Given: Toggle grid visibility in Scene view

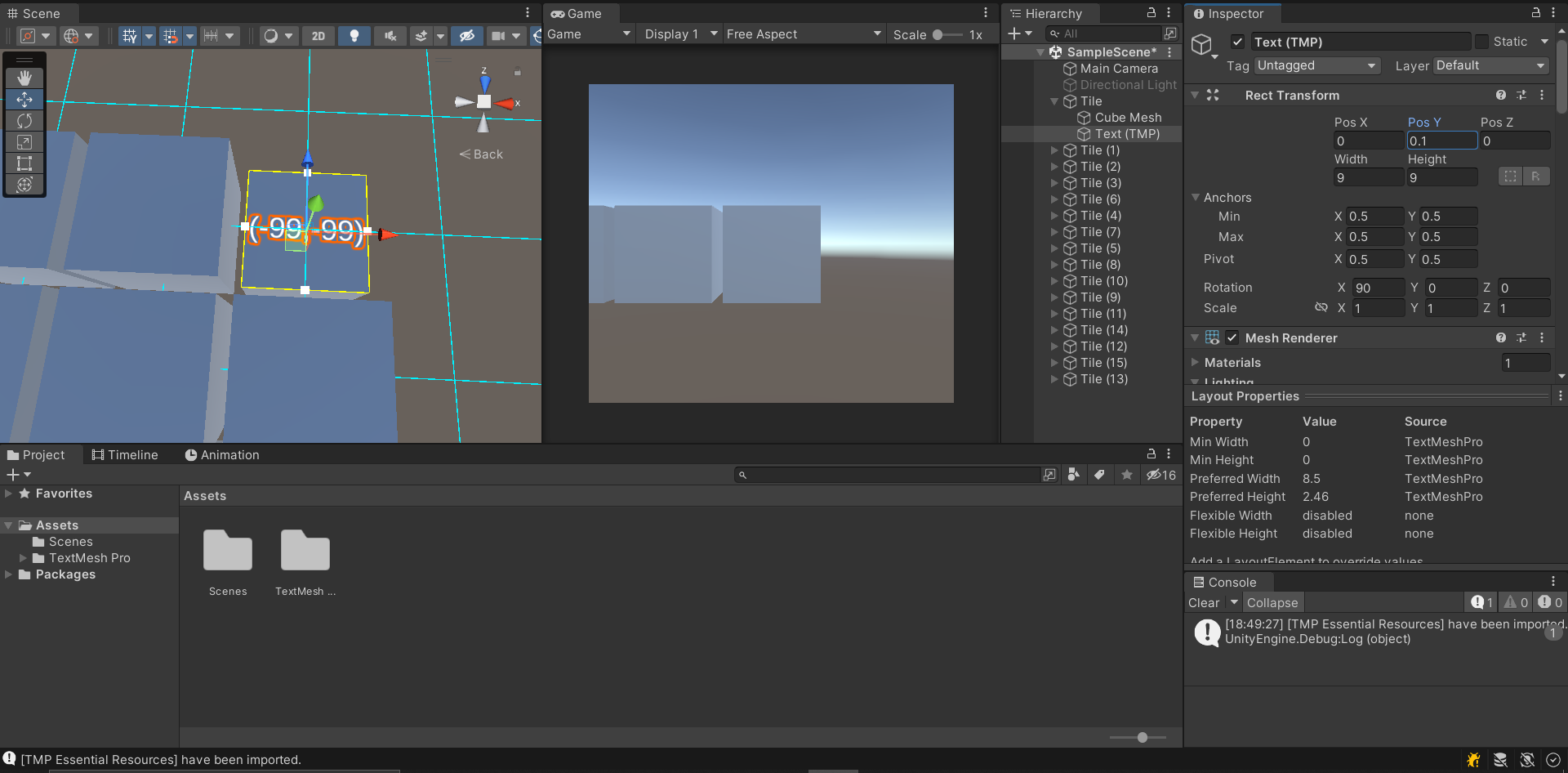Looking at the screenshot, I should (x=129, y=36).
